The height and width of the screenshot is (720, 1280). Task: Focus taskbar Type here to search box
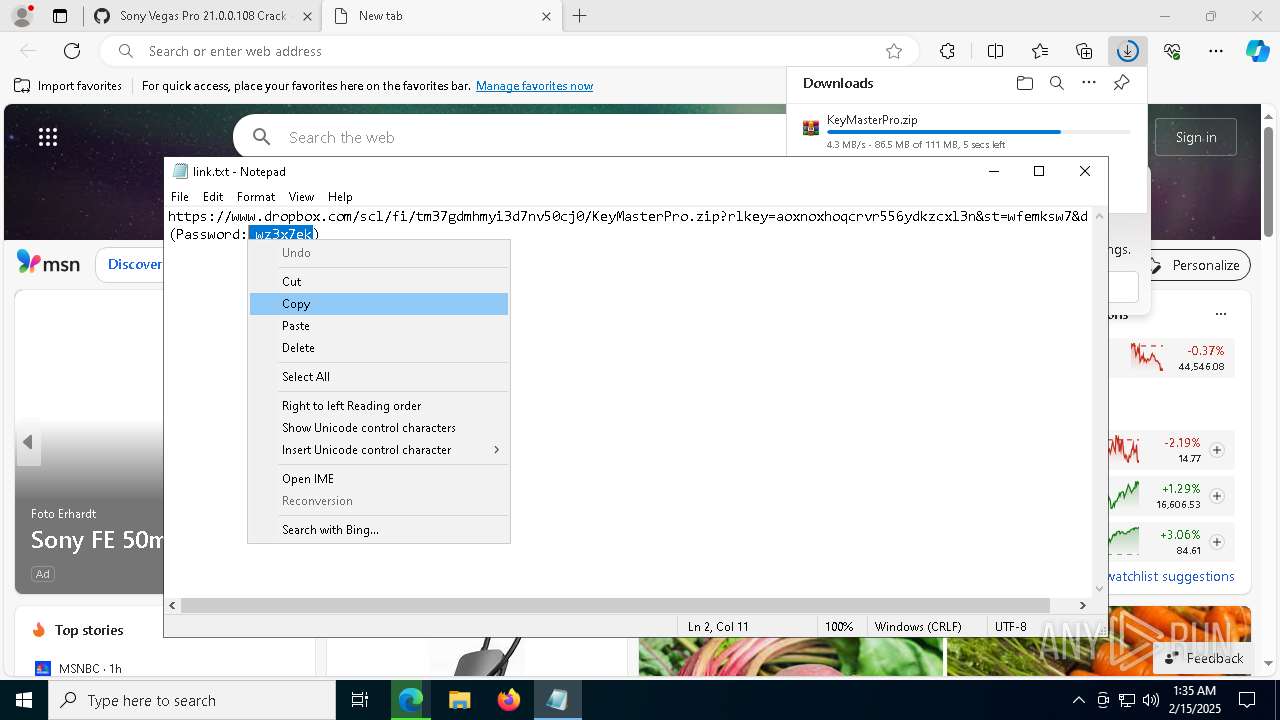(x=192, y=700)
